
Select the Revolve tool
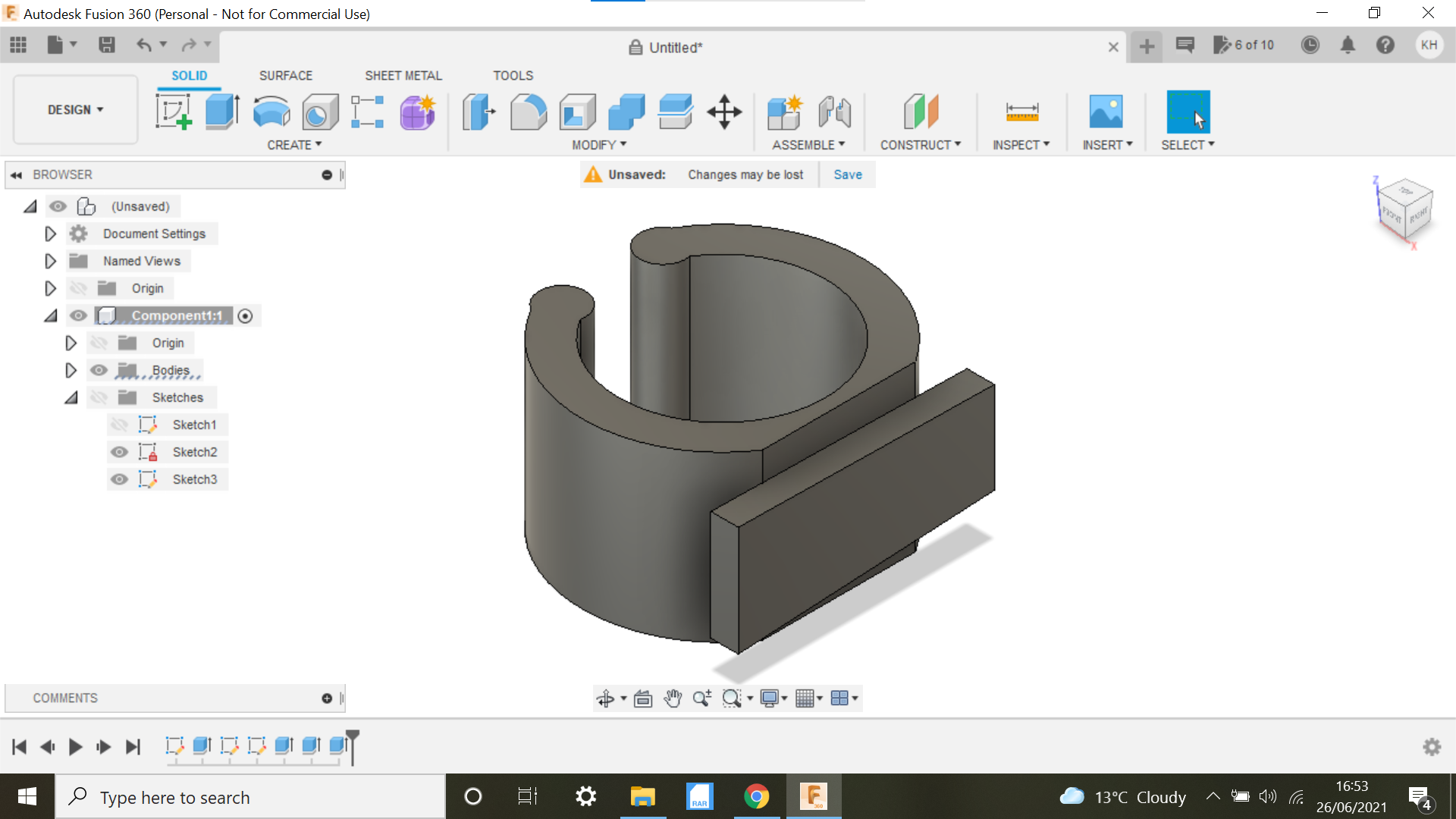[271, 111]
